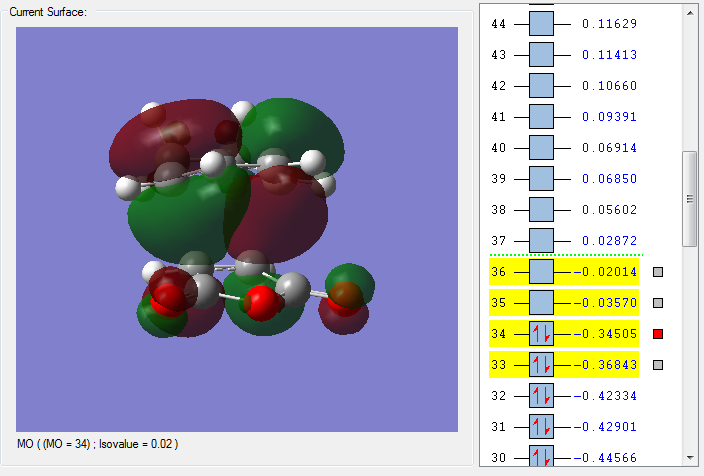
Task: Click energy value -0.42334
Action: click(x=605, y=396)
